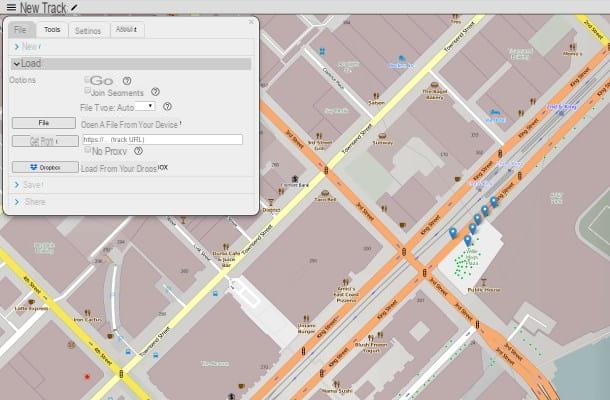Screen dimensions: 610x400
Task: Switch to the Tools tab
Action: (x=52, y=30)
